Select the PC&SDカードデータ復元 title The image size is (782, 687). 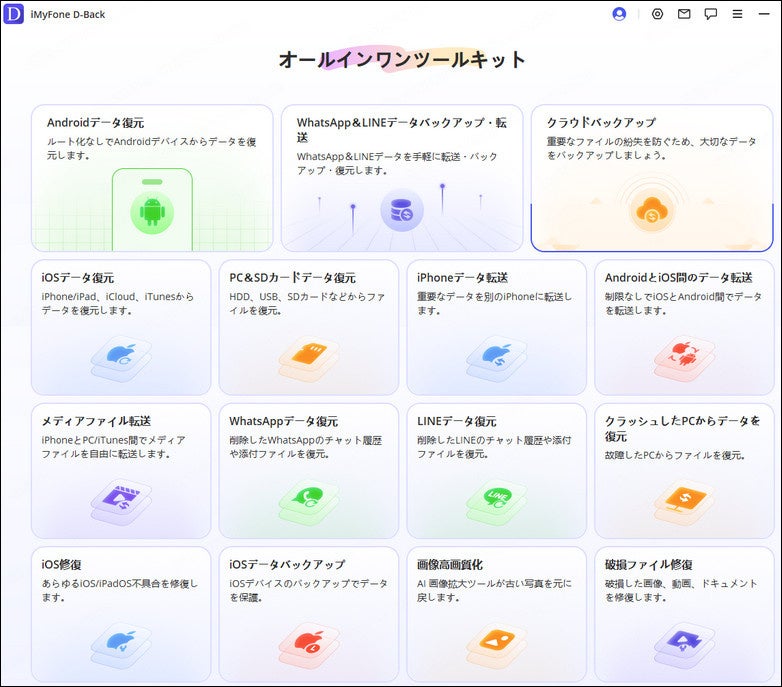tap(292, 278)
